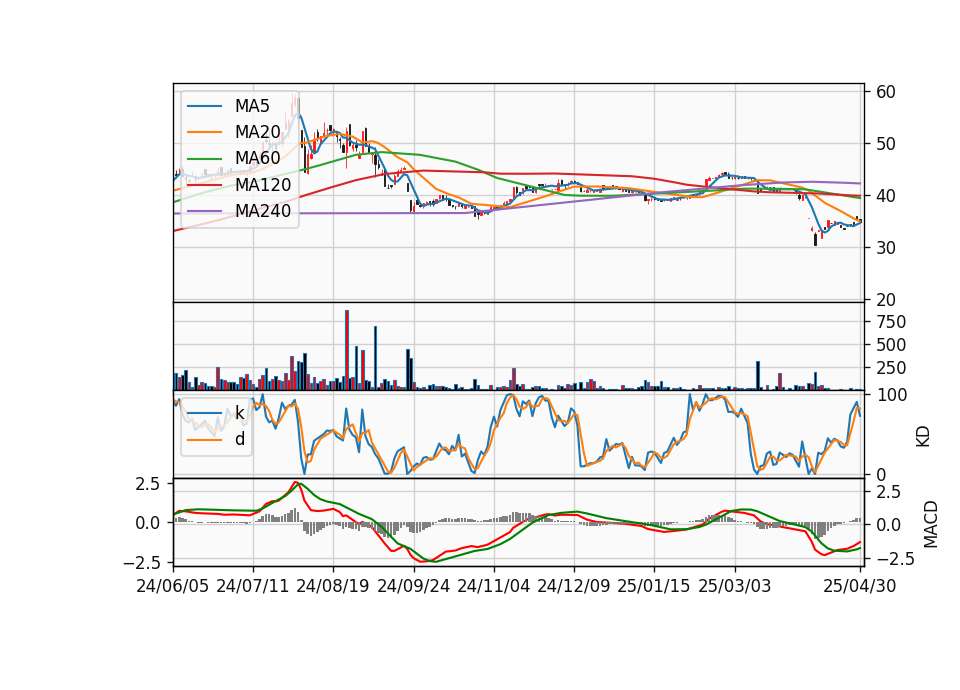Click the orange MA20 legend line

[x=204, y=132]
